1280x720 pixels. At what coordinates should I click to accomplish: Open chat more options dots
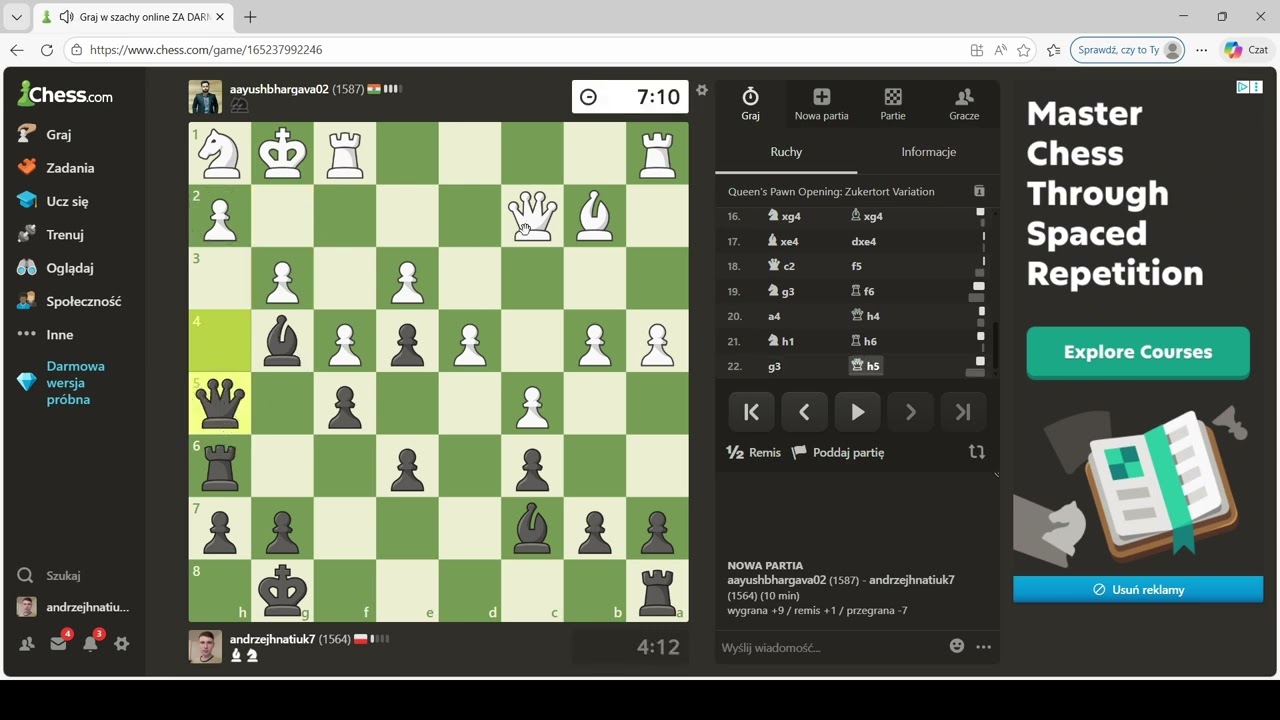tap(984, 647)
